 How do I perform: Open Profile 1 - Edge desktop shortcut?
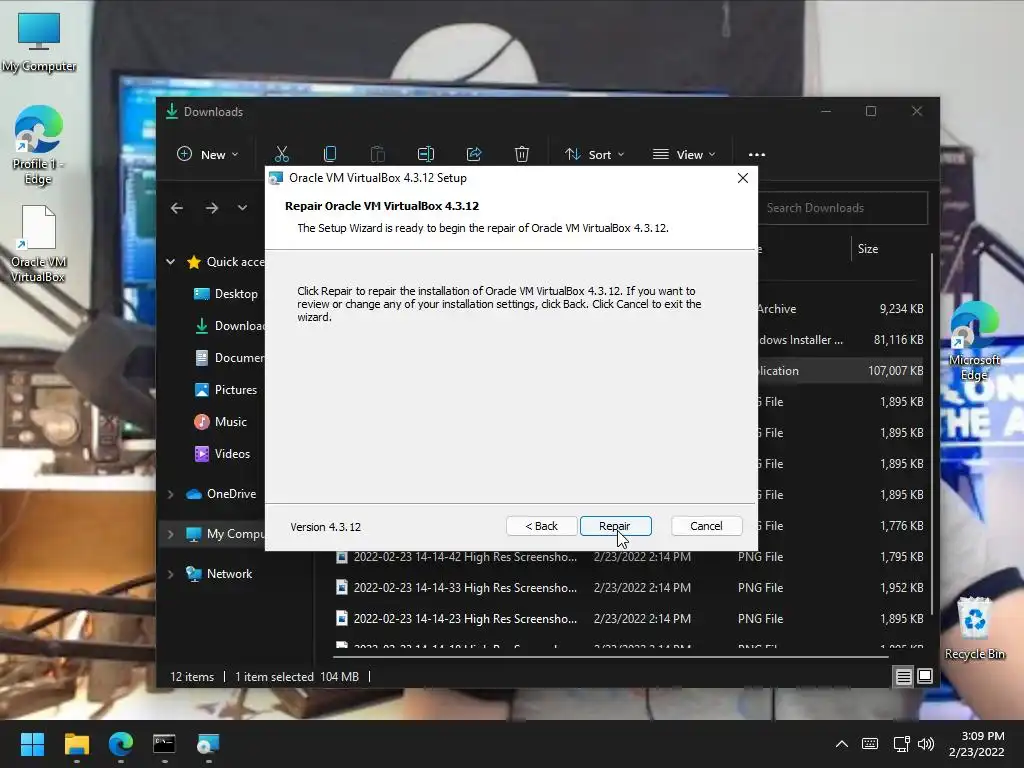click(39, 145)
